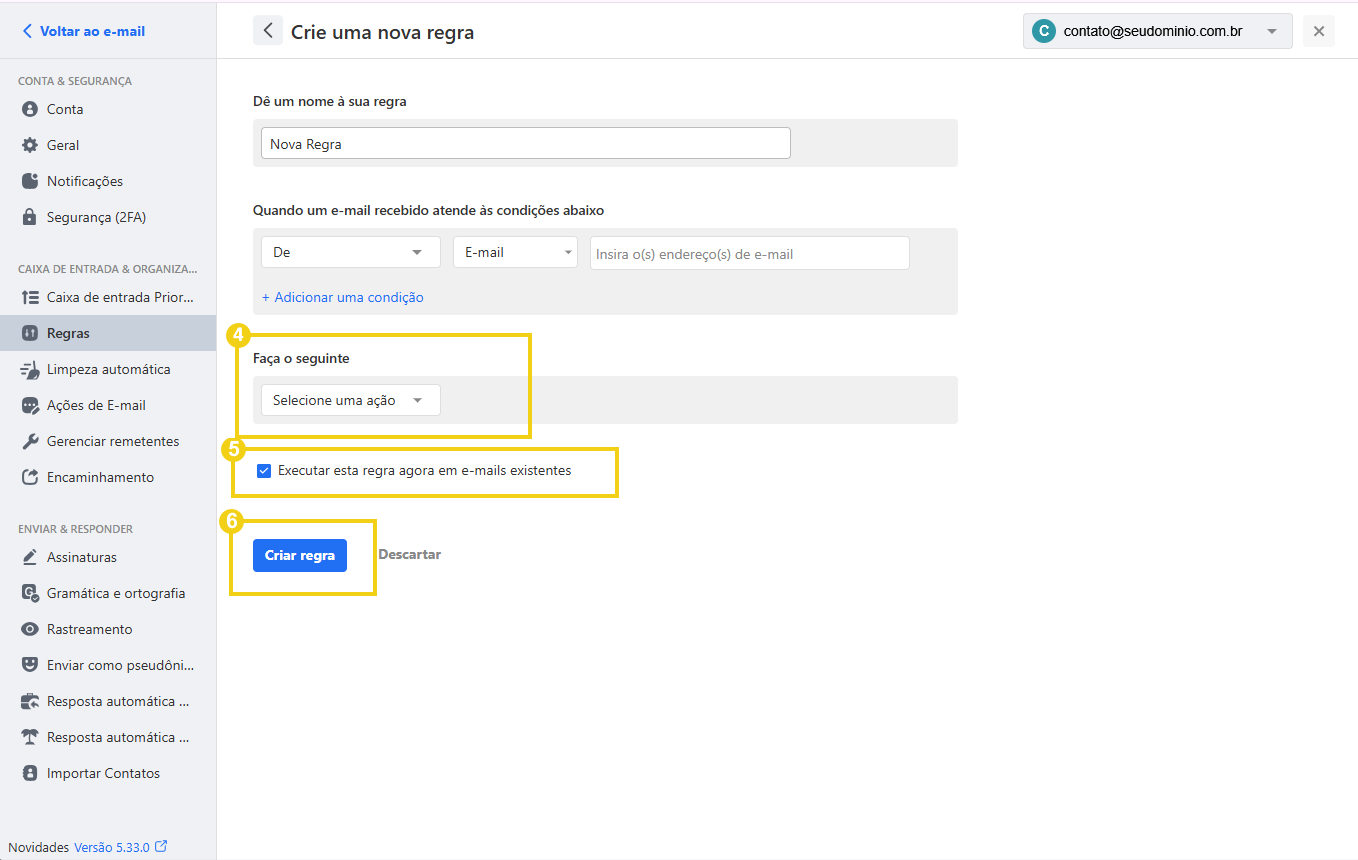Click the Assinaturas pen icon
This screenshot has width=1358, height=860.
click(29, 556)
